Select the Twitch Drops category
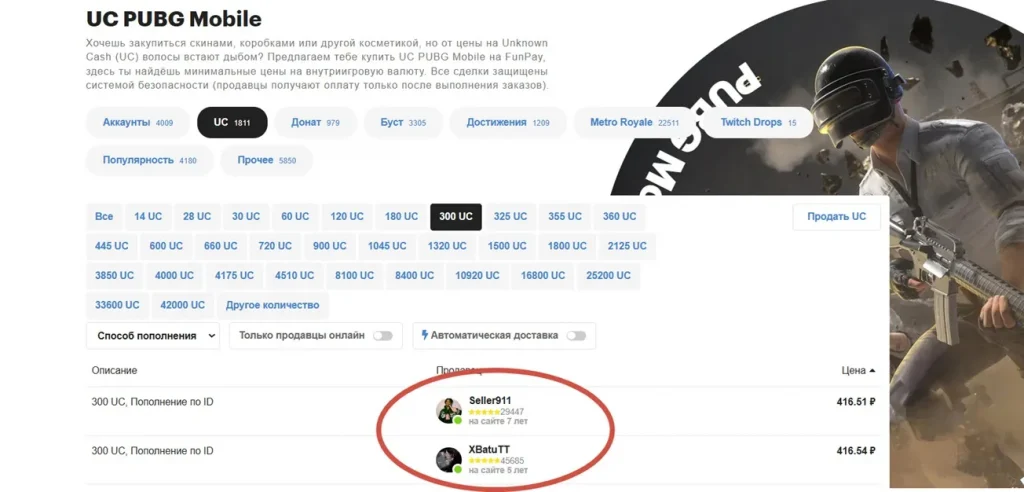 click(758, 123)
